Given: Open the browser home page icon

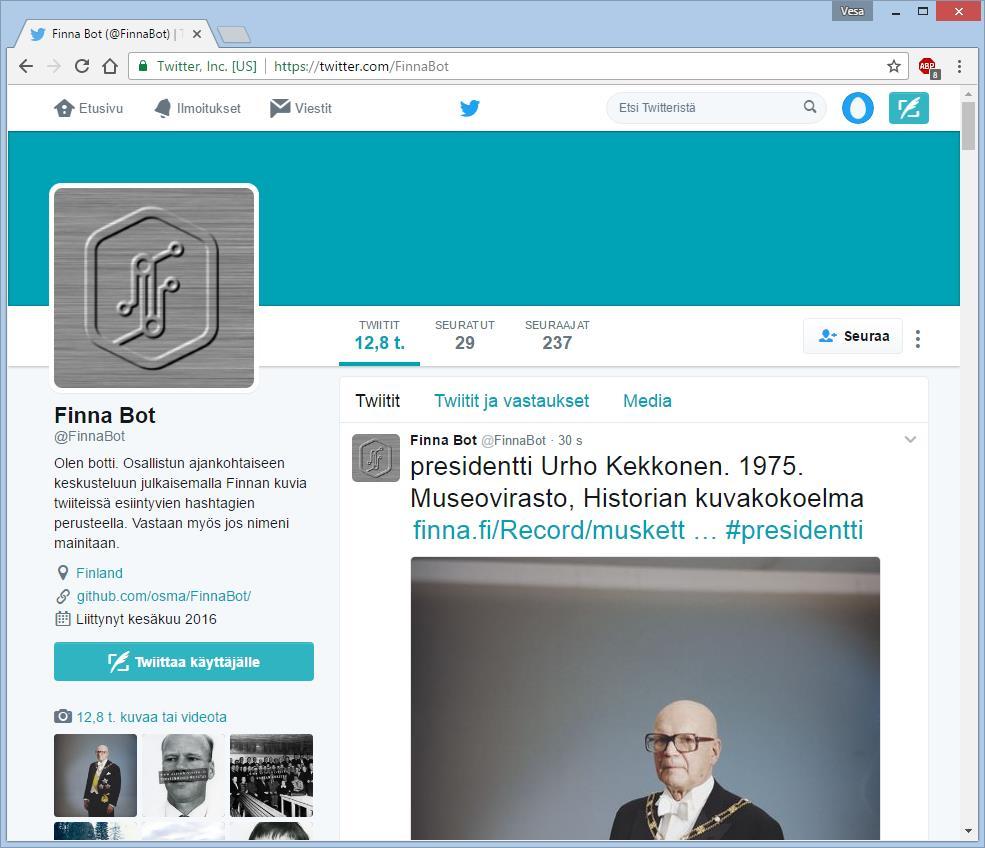Looking at the screenshot, I should [x=110, y=66].
